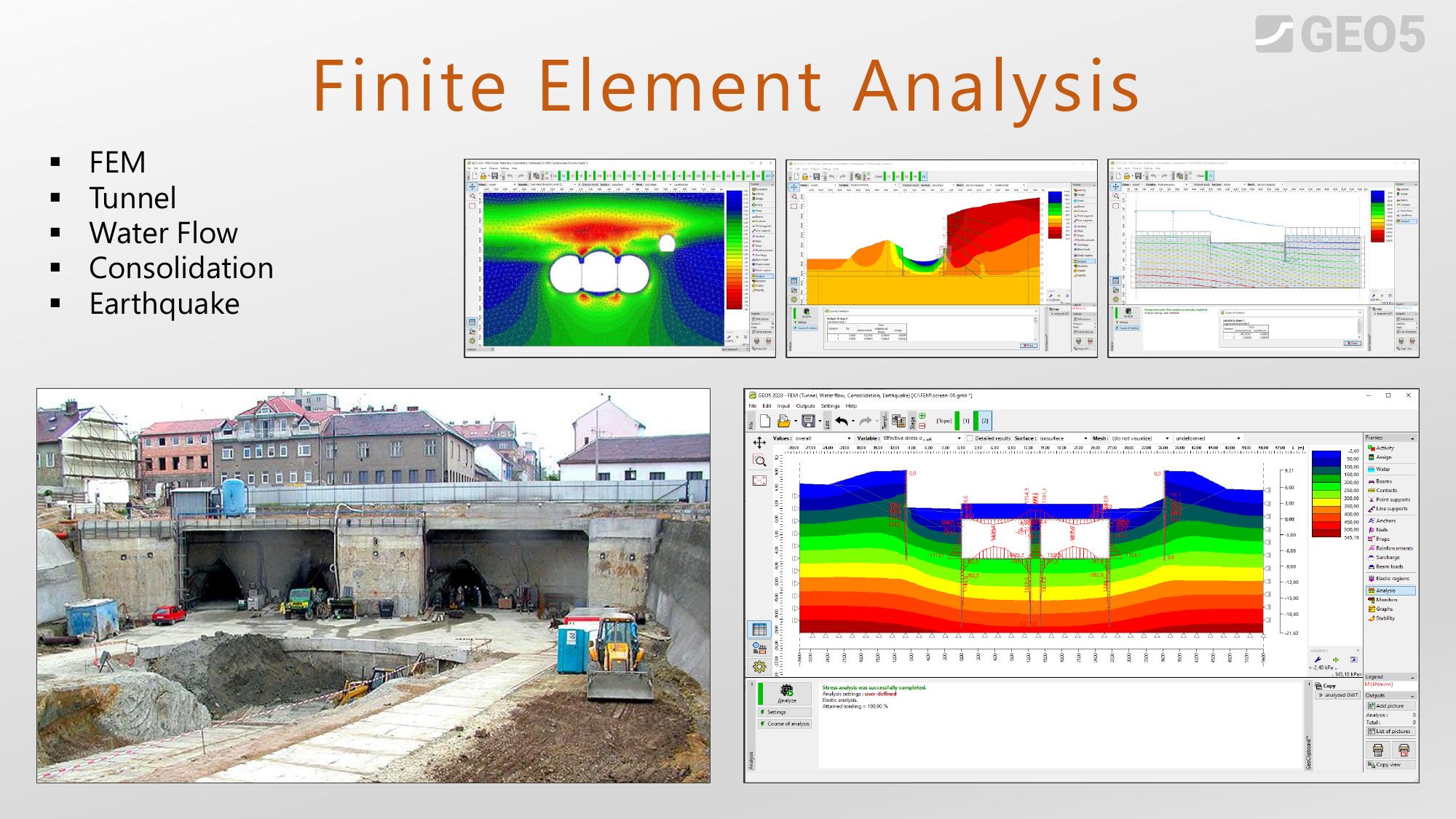
Task: Redo the action with the gray arrow
Action: tap(866, 421)
